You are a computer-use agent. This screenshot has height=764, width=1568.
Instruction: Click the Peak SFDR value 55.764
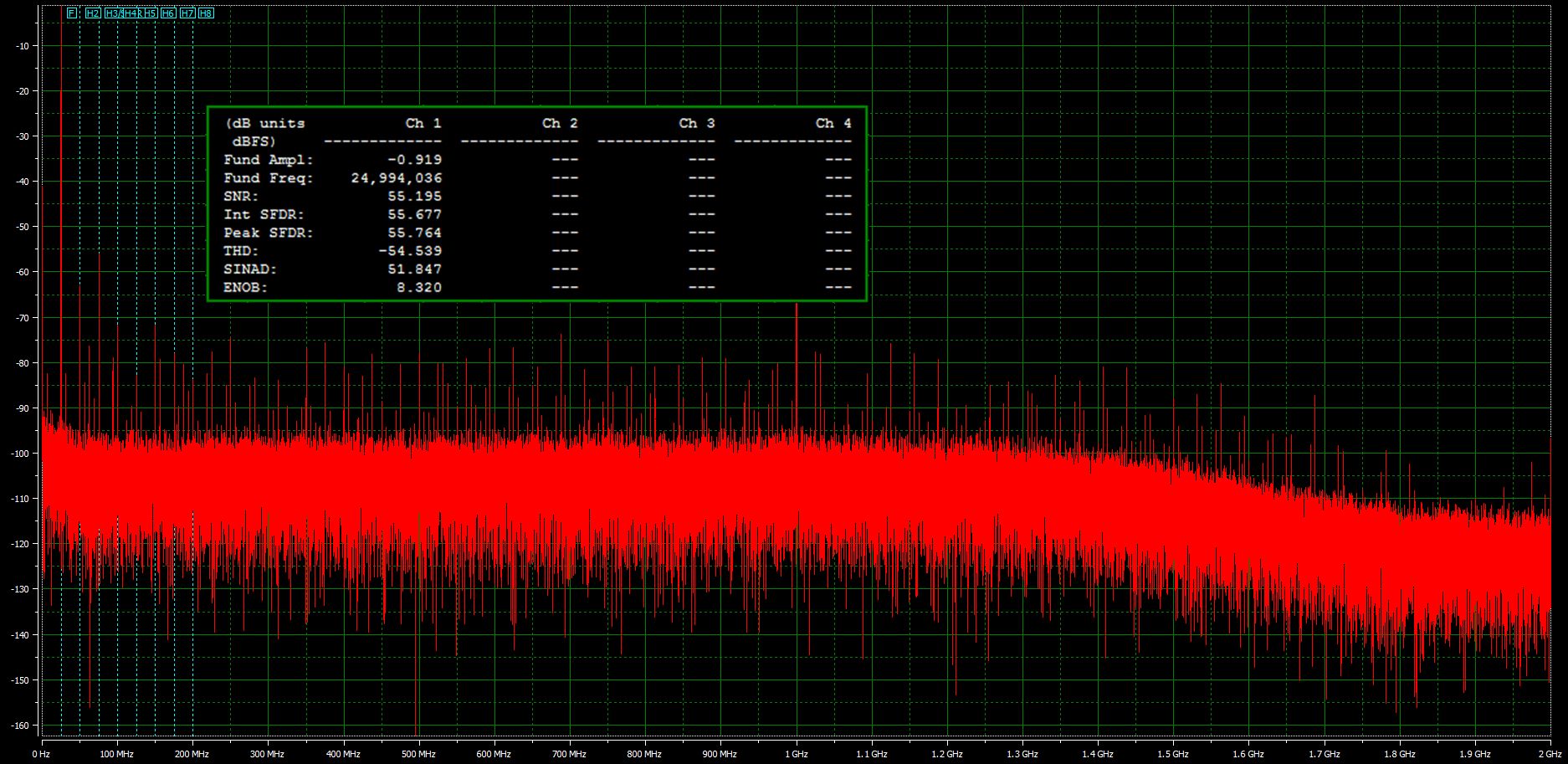tap(414, 233)
